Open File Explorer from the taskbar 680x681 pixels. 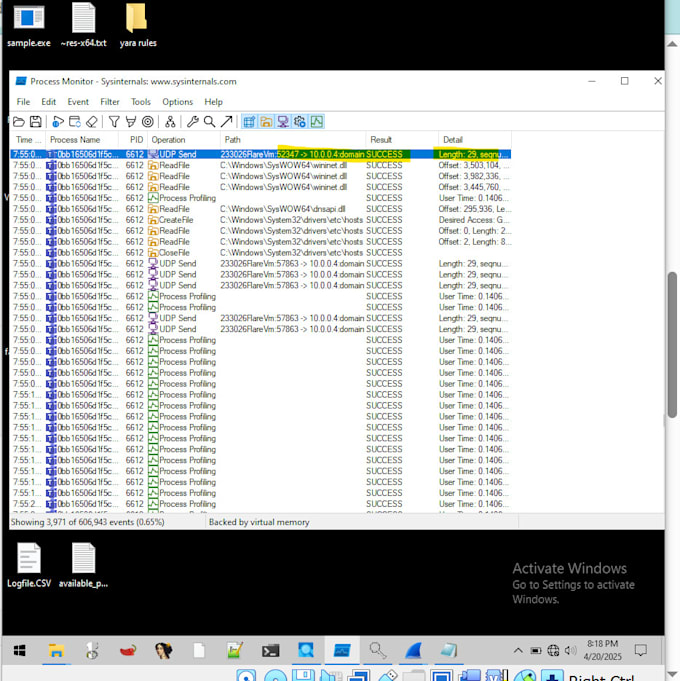(x=56, y=650)
